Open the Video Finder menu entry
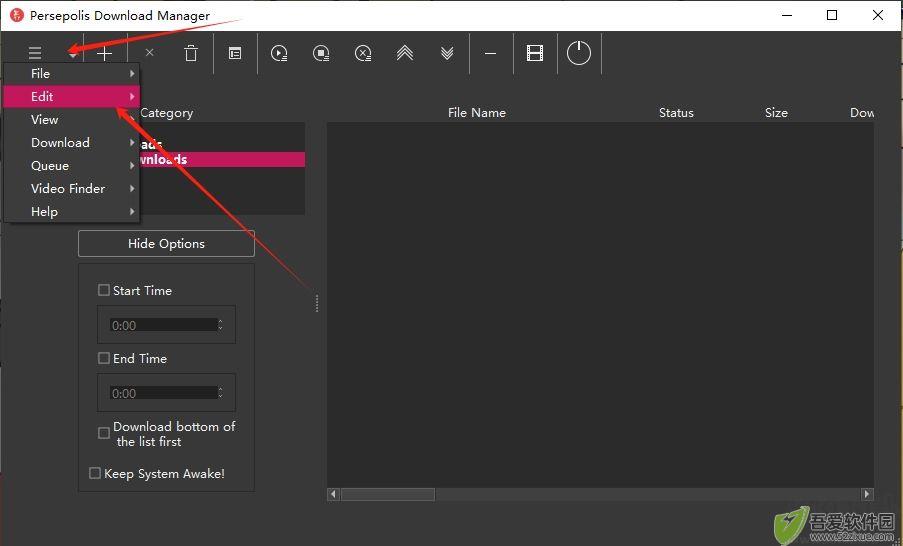This screenshot has height=546, width=903. tap(71, 188)
